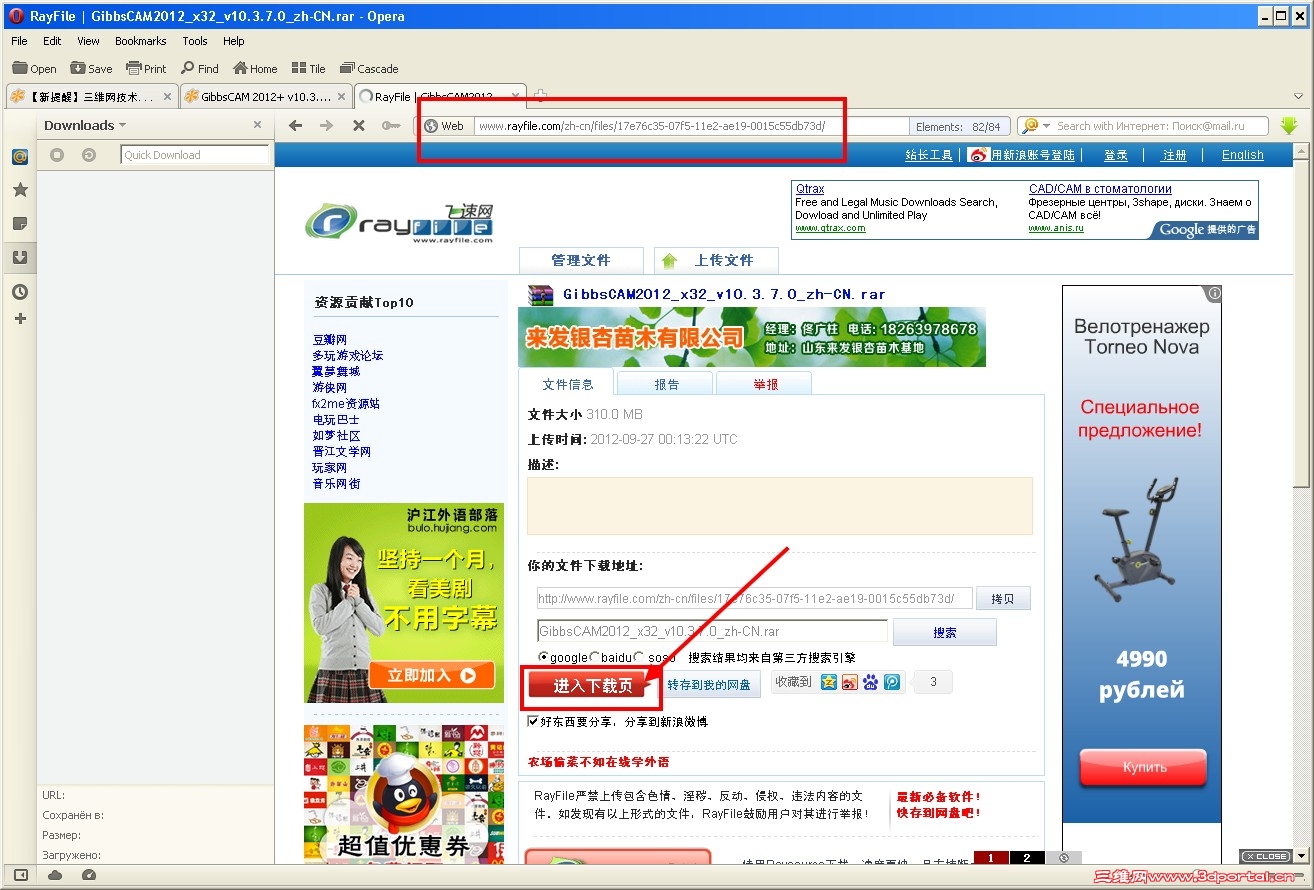Stop download button in Downloads panel
Viewport: 1314px width, 890px height.
[x=57, y=155]
